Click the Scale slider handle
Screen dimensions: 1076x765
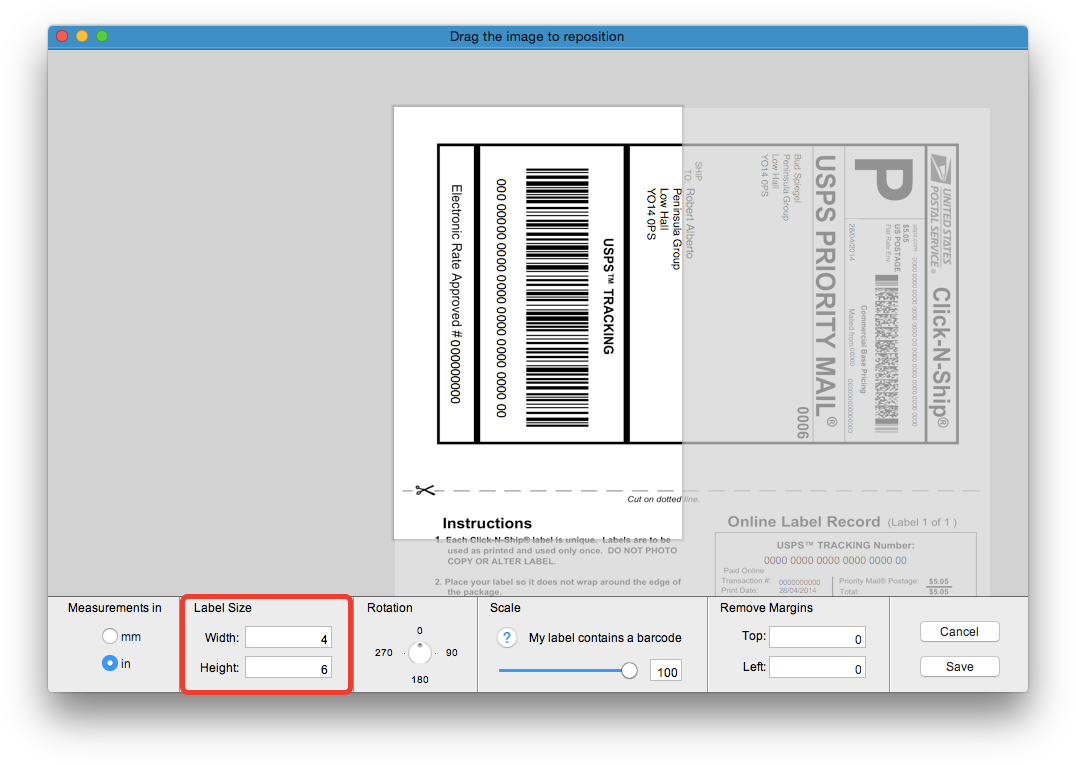[x=629, y=670]
